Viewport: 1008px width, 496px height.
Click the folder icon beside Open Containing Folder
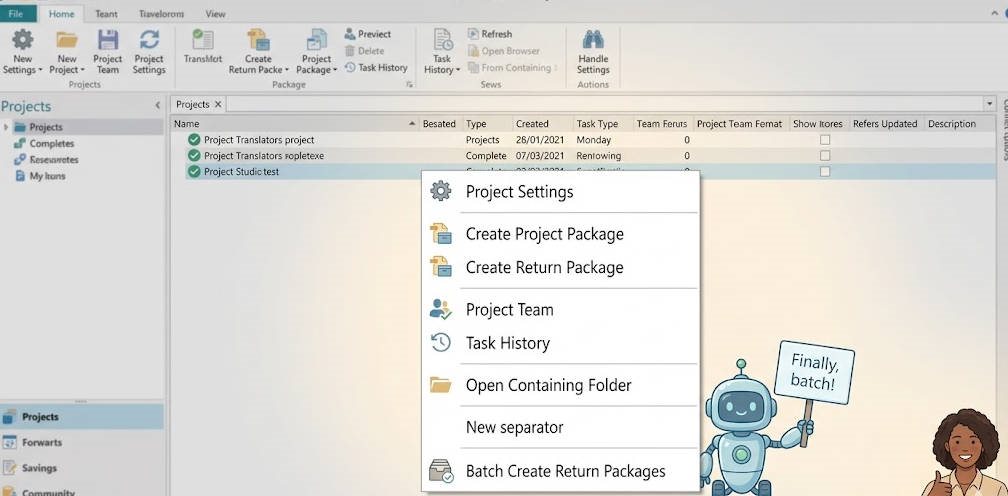point(440,385)
